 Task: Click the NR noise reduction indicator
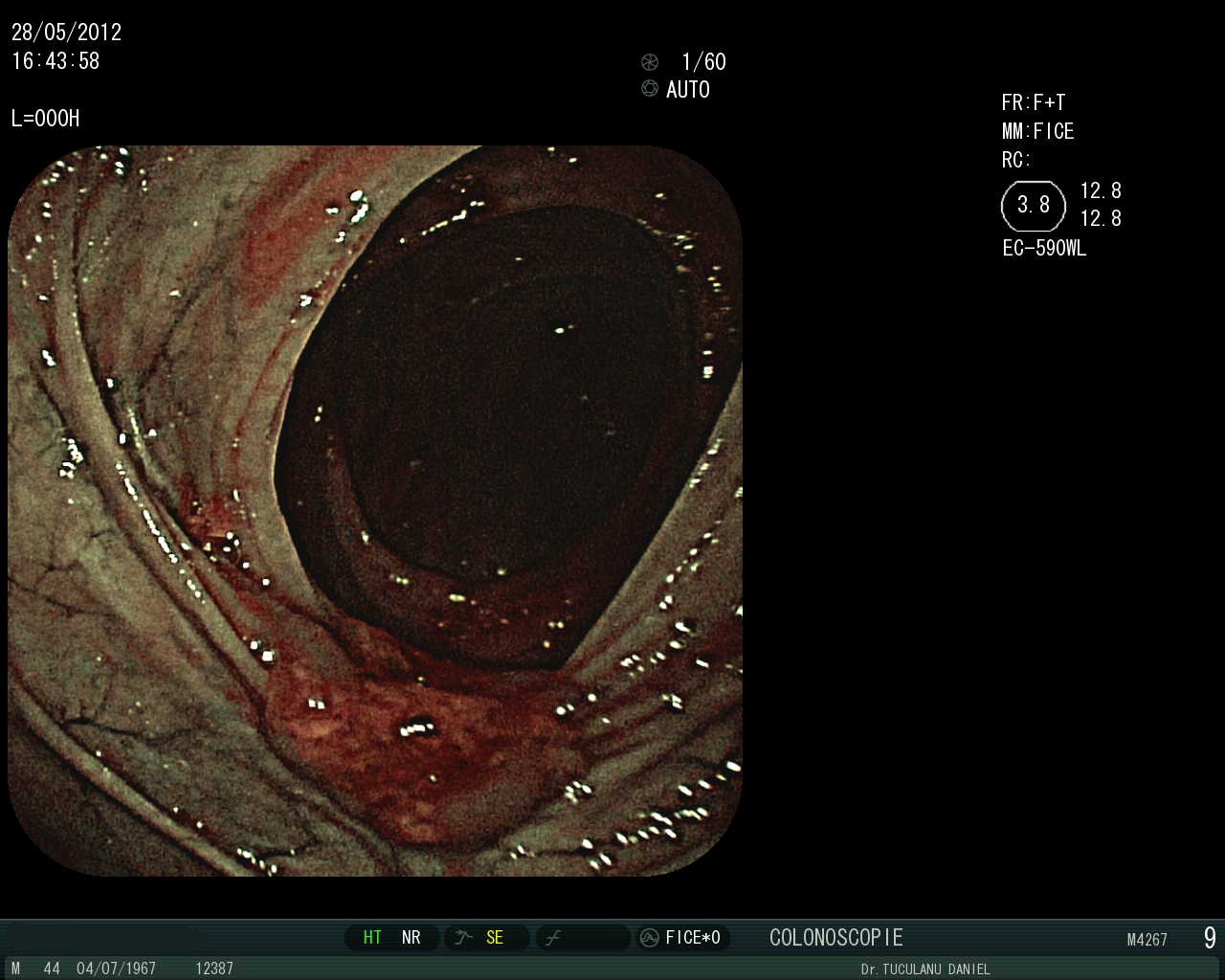pyautogui.click(x=412, y=938)
